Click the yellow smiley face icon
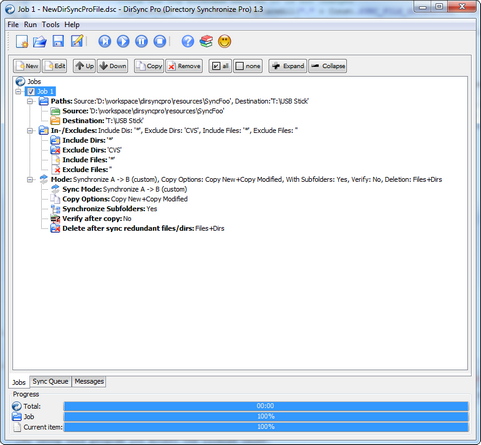 pos(225,42)
